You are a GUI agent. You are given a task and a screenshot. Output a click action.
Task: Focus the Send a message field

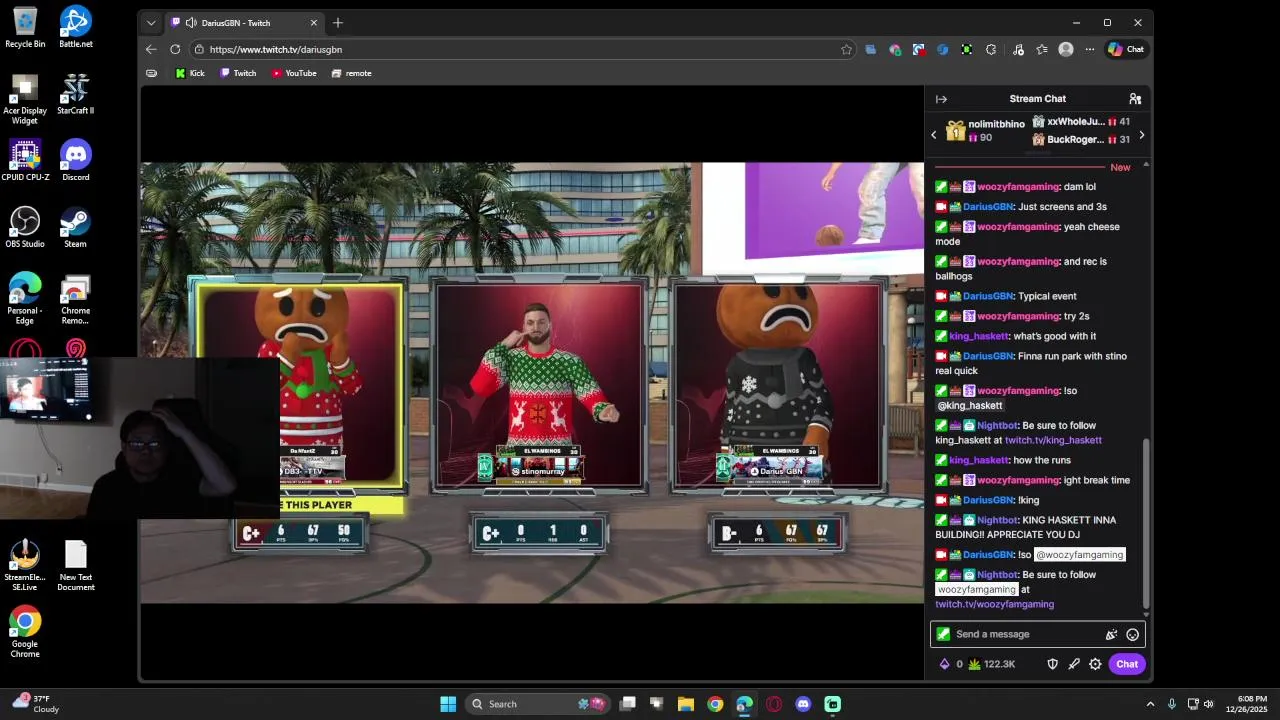(1037, 634)
